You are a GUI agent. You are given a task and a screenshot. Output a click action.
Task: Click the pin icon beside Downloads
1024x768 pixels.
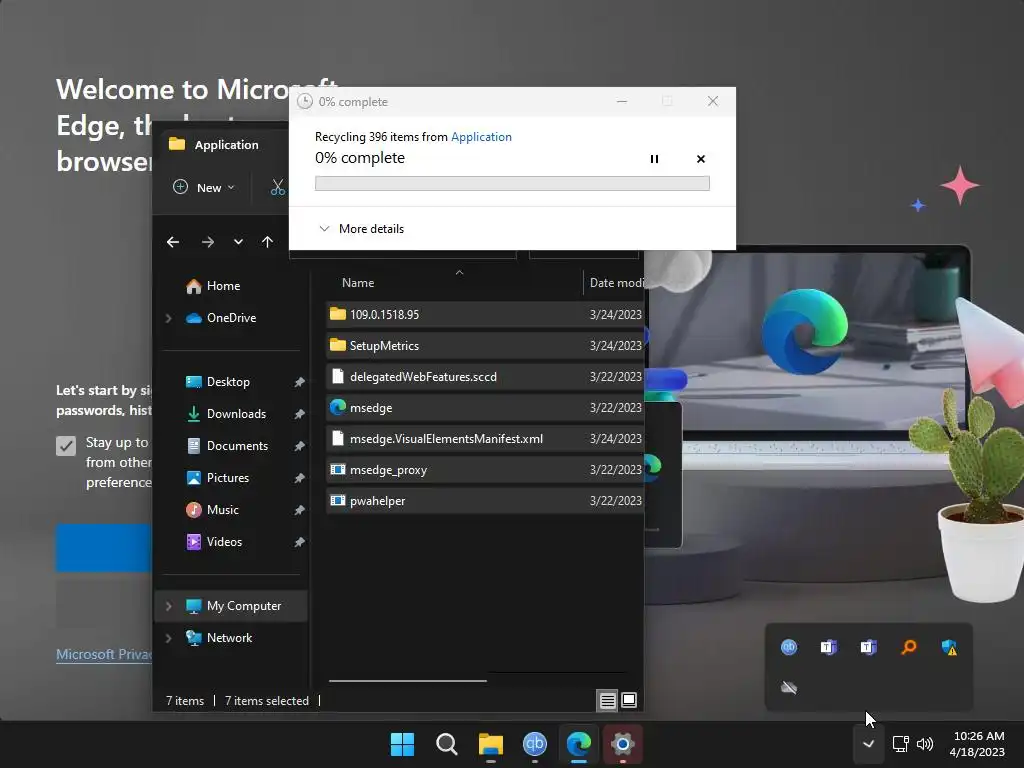point(299,414)
